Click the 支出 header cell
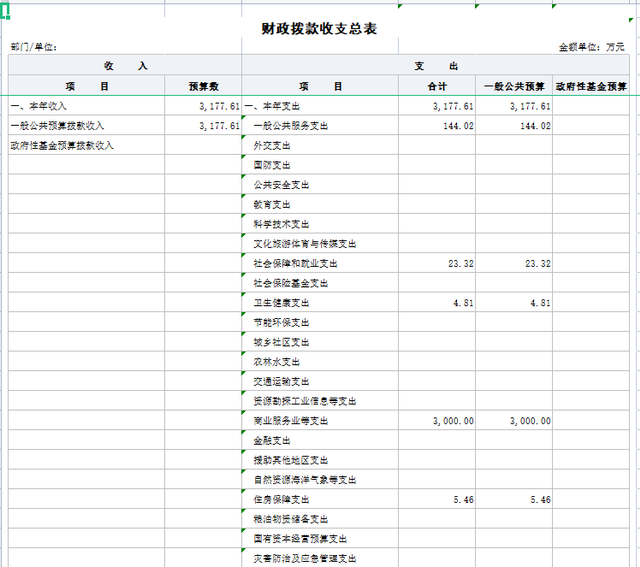Image resolution: width=640 pixels, height=567 pixels. click(x=436, y=66)
